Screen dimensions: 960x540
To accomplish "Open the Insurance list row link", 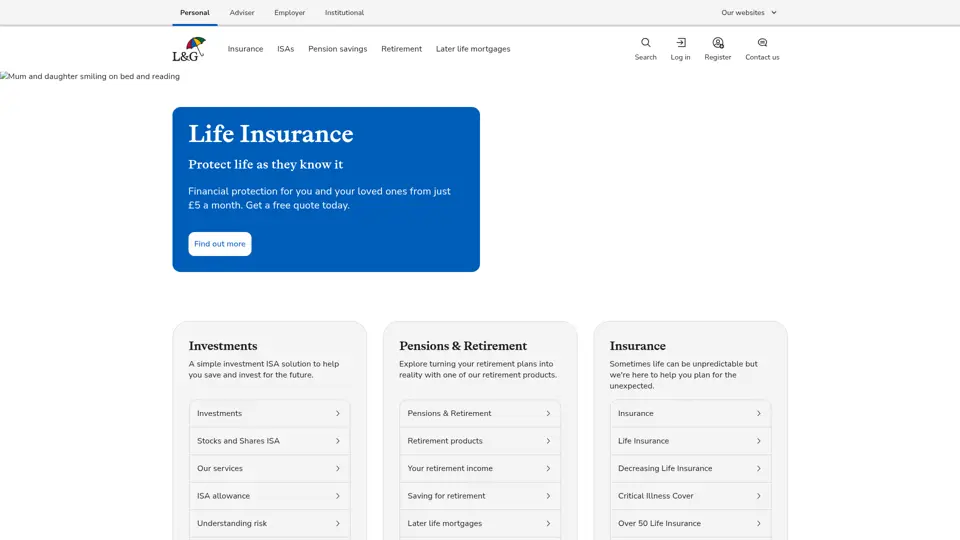I will 691,413.
